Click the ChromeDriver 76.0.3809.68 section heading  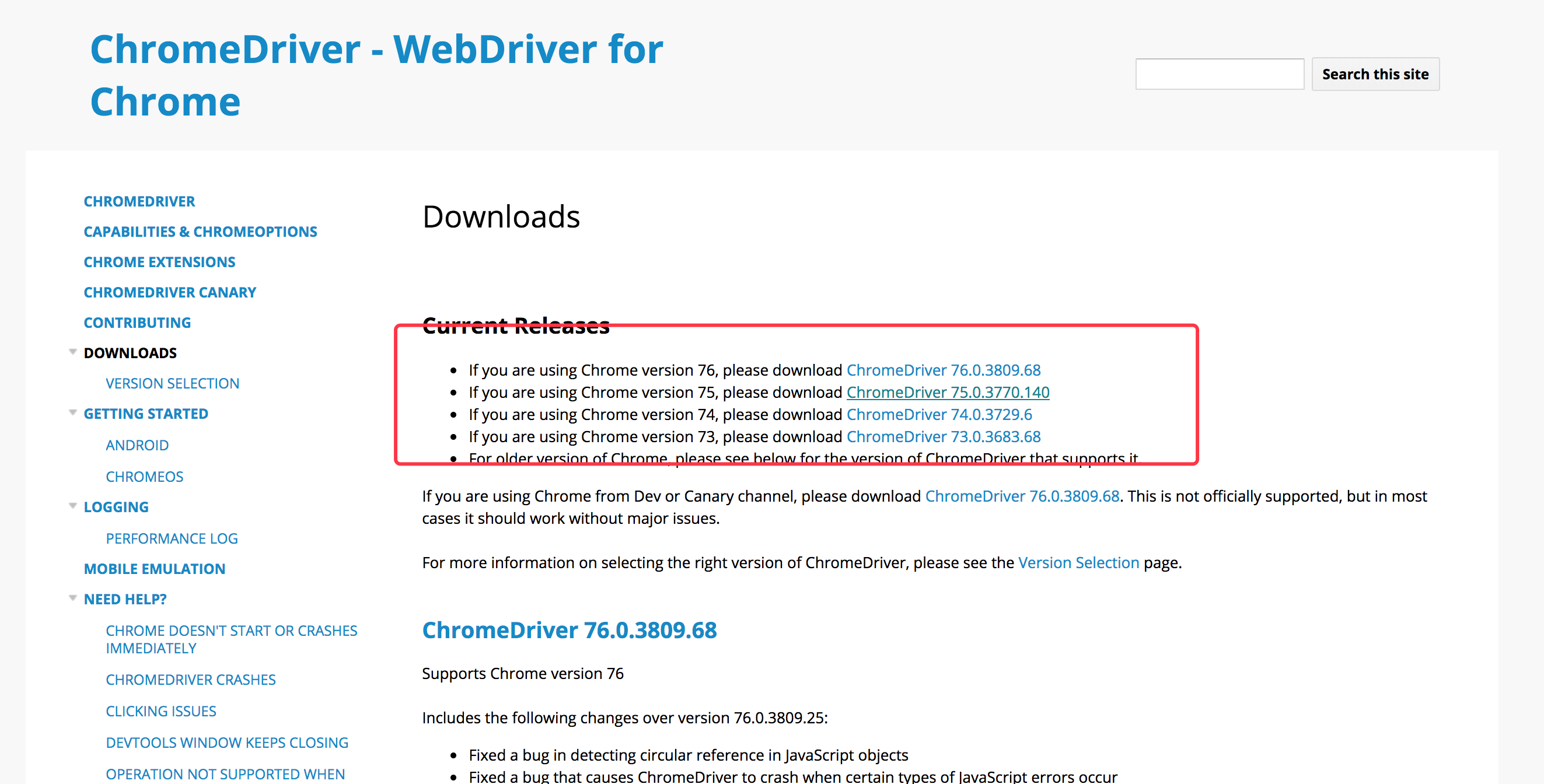point(569,630)
